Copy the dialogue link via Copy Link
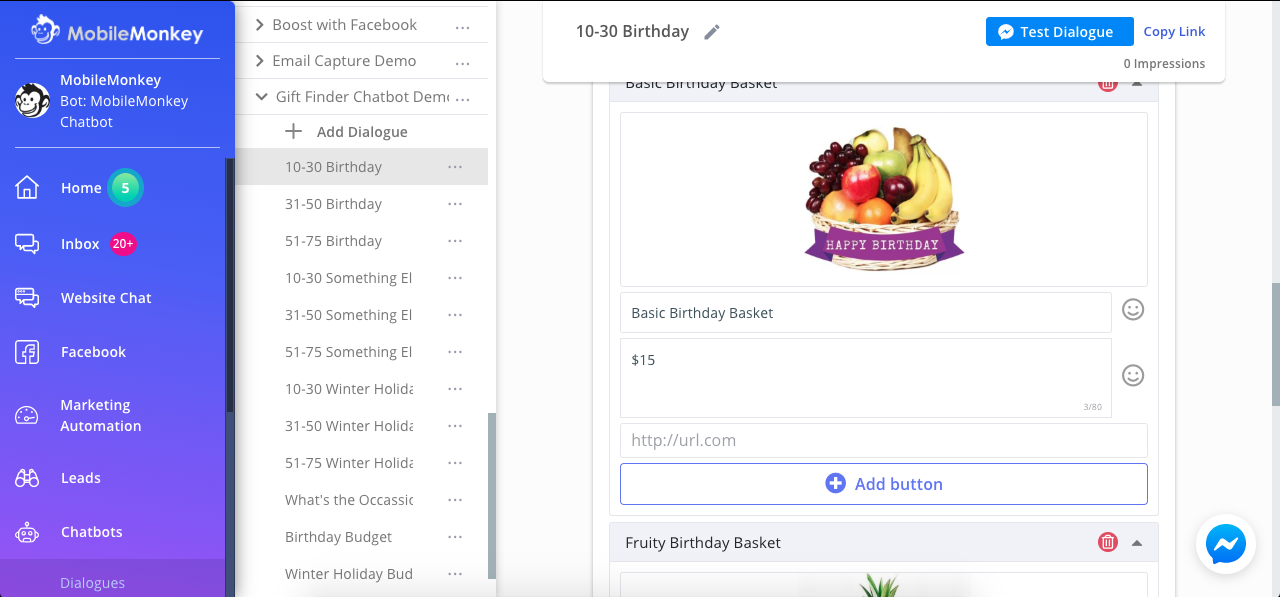 click(1174, 31)
